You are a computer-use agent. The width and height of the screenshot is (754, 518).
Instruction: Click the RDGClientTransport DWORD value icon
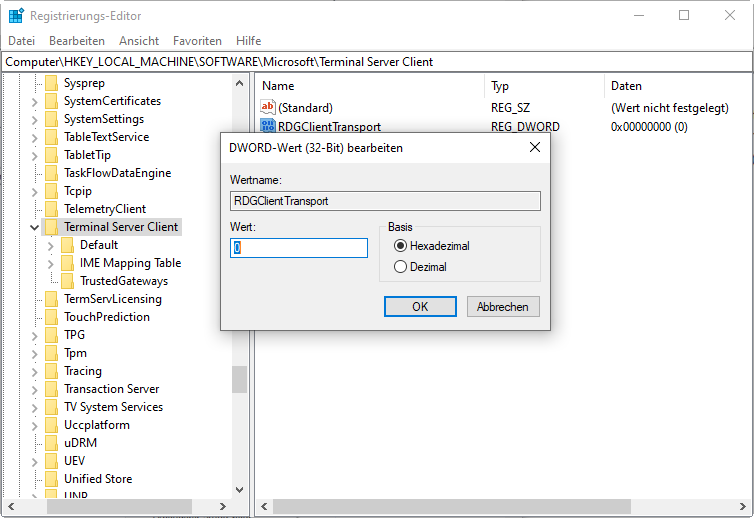click(267, 127)
